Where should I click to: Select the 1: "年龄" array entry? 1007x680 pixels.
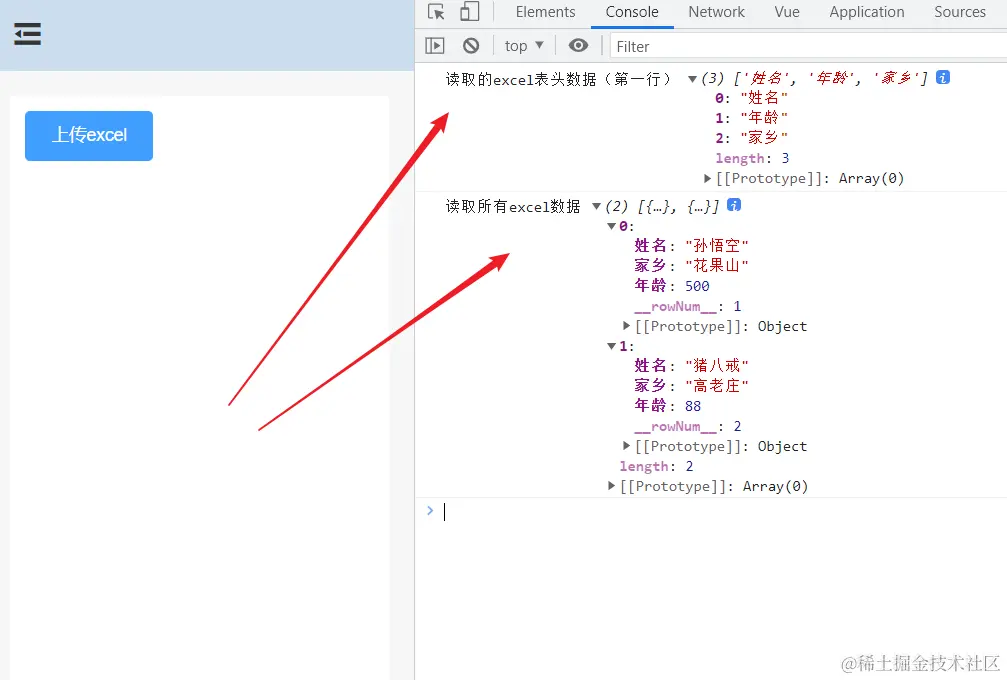(751, 118)
